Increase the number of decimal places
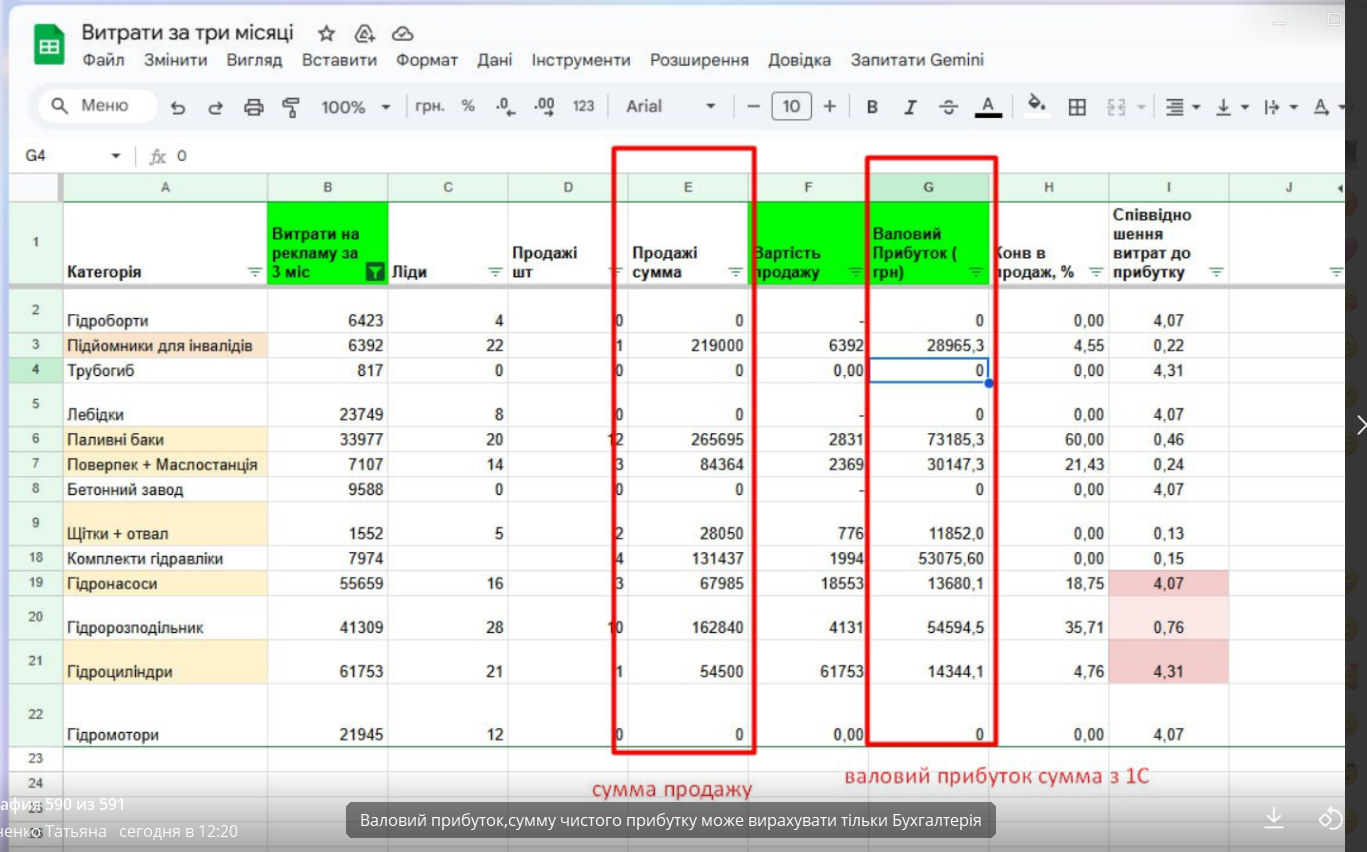Viewport: 1367px width, 852px height. (544, 107)
